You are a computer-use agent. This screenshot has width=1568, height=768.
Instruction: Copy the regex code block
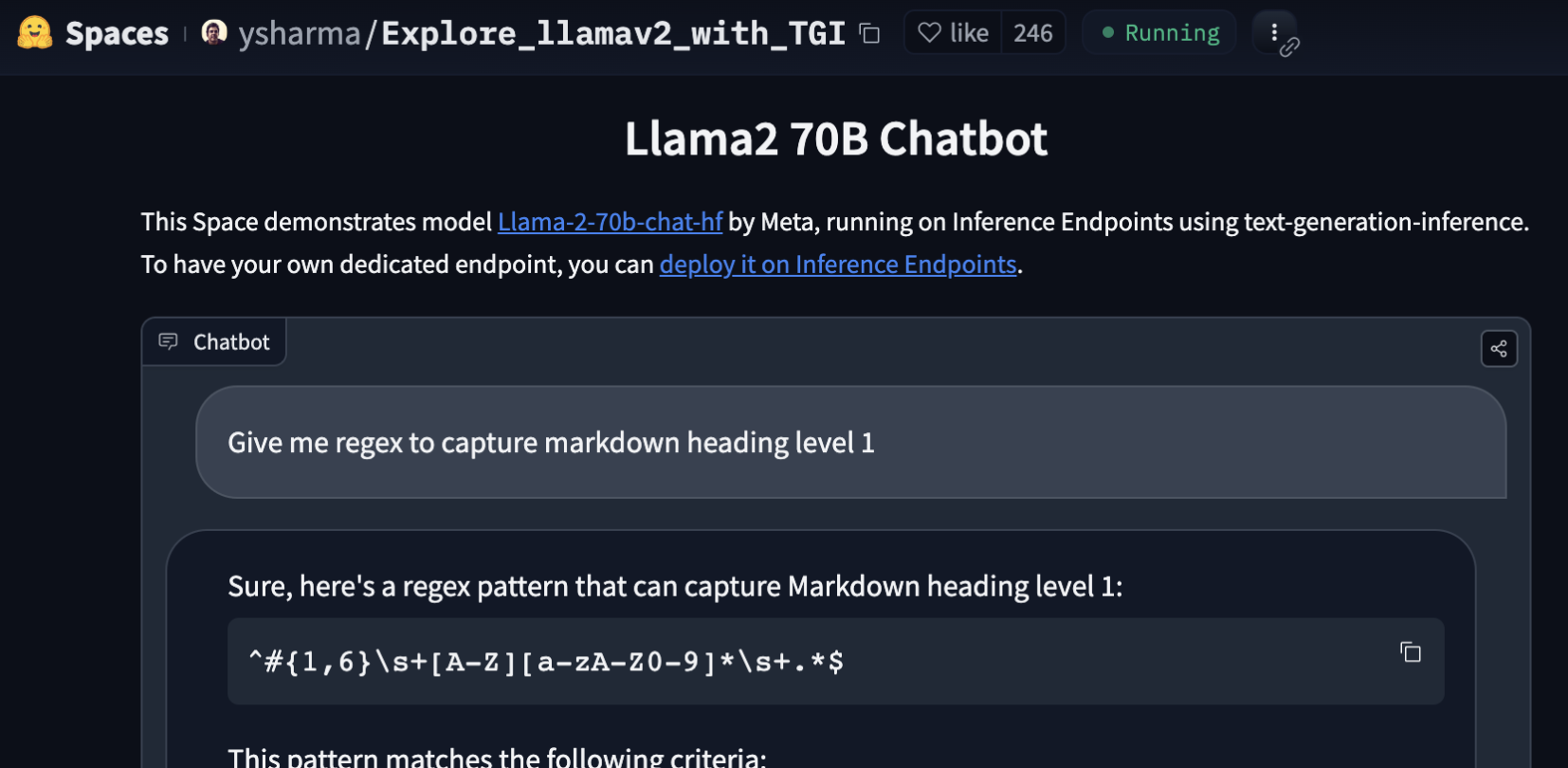point(1411,652)
